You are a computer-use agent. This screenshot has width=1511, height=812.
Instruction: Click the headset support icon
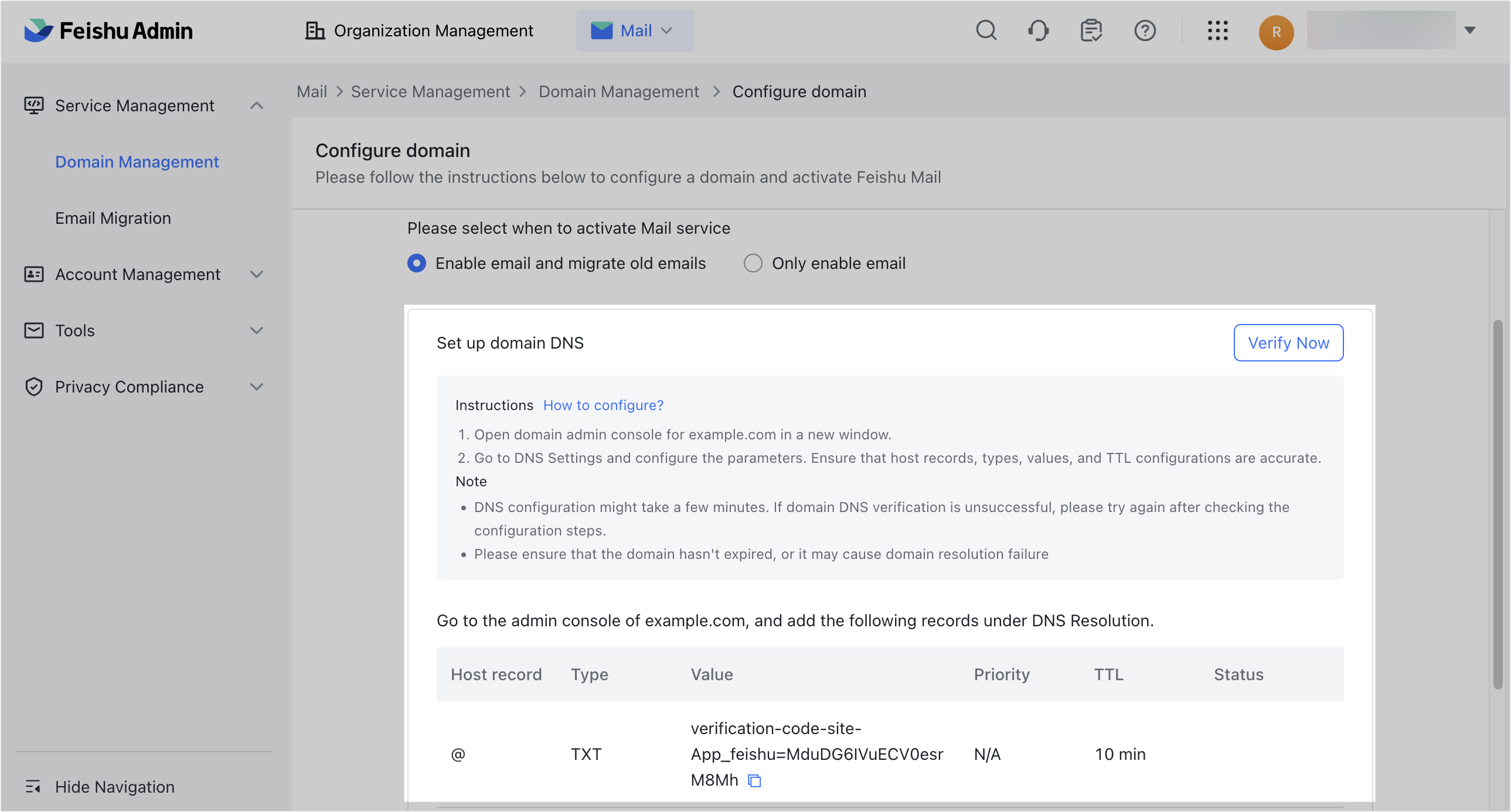pyautogui.click(x=1038, y=30)
